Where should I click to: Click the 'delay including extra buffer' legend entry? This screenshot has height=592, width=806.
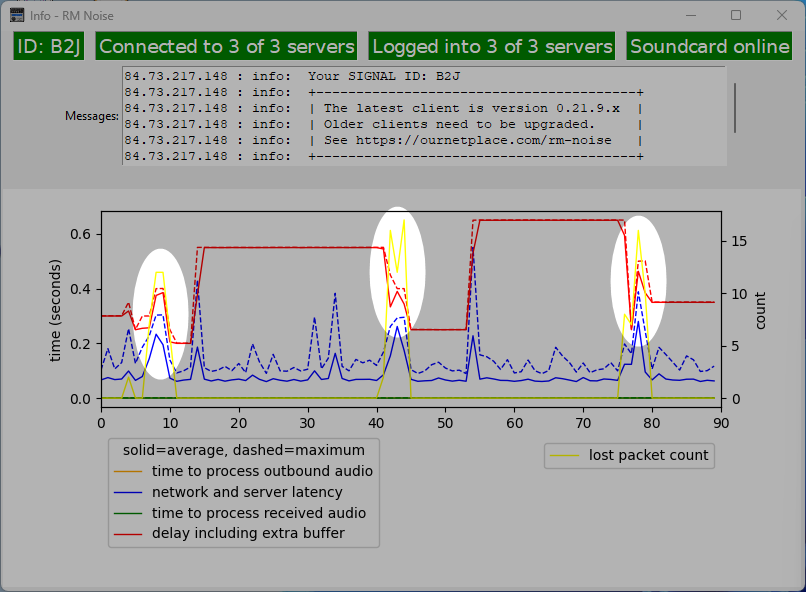(x=229, y=533)
